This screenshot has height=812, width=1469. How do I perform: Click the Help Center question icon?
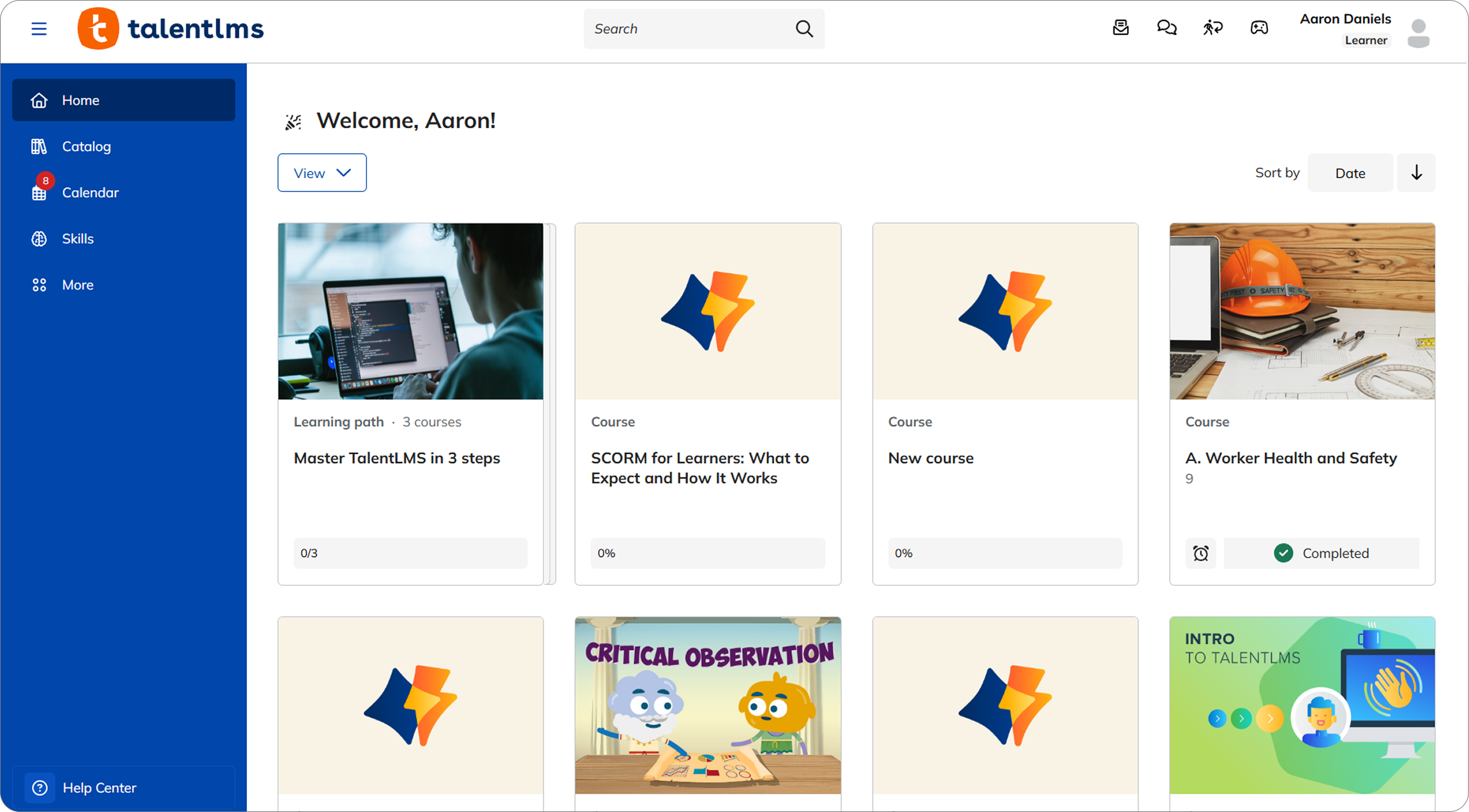pos(40,788)
